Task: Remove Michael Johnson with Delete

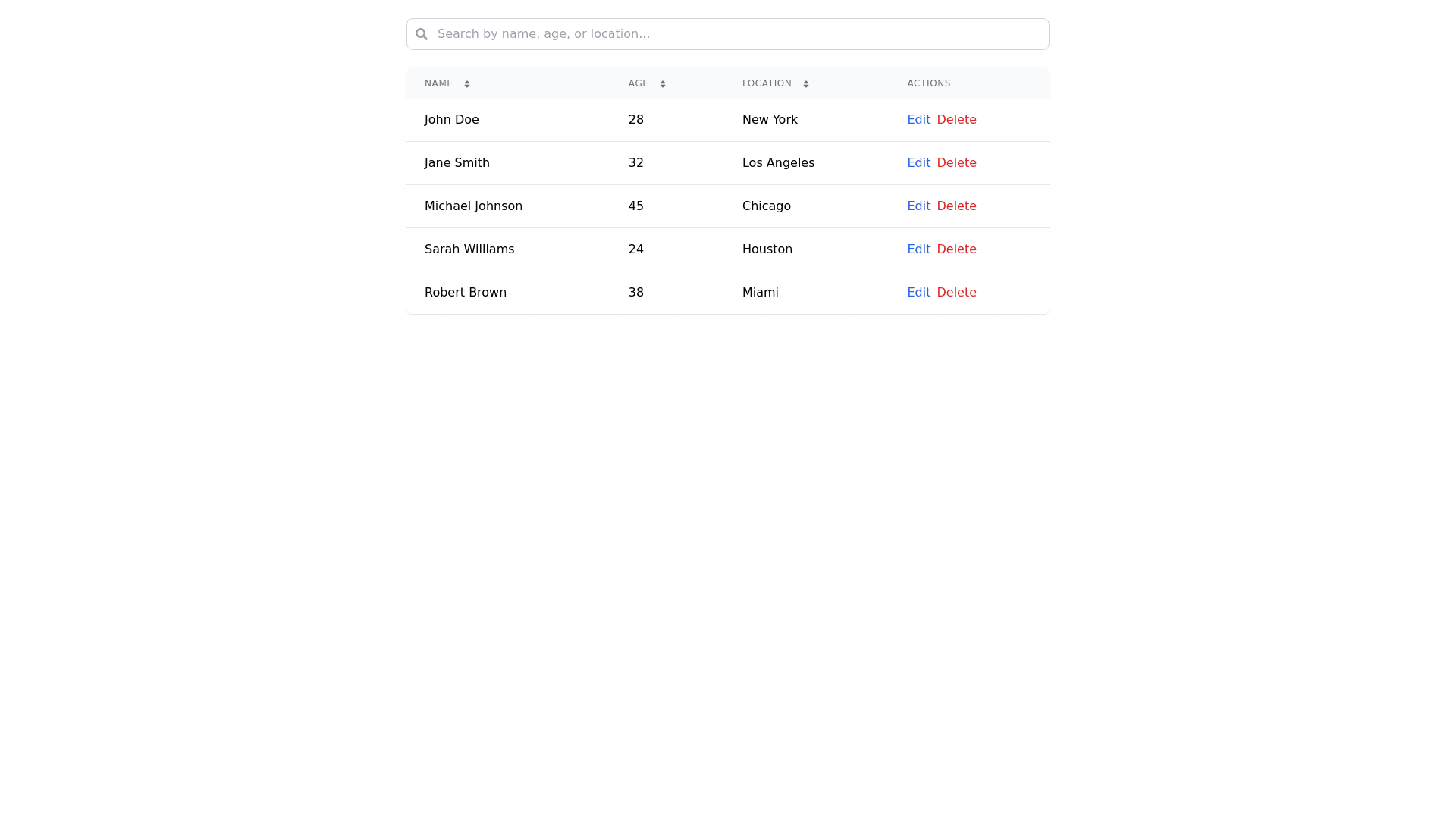Action: point(956,206)
